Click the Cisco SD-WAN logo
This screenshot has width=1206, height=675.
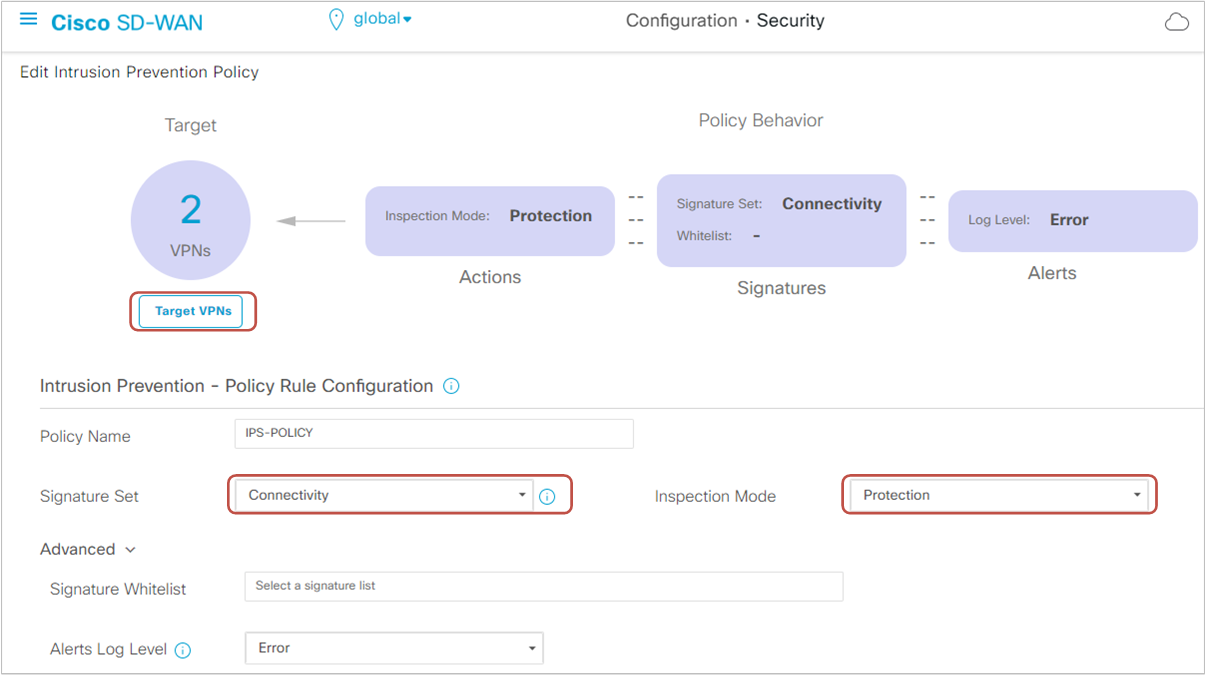pyautogui.click(x=126, y=21)
